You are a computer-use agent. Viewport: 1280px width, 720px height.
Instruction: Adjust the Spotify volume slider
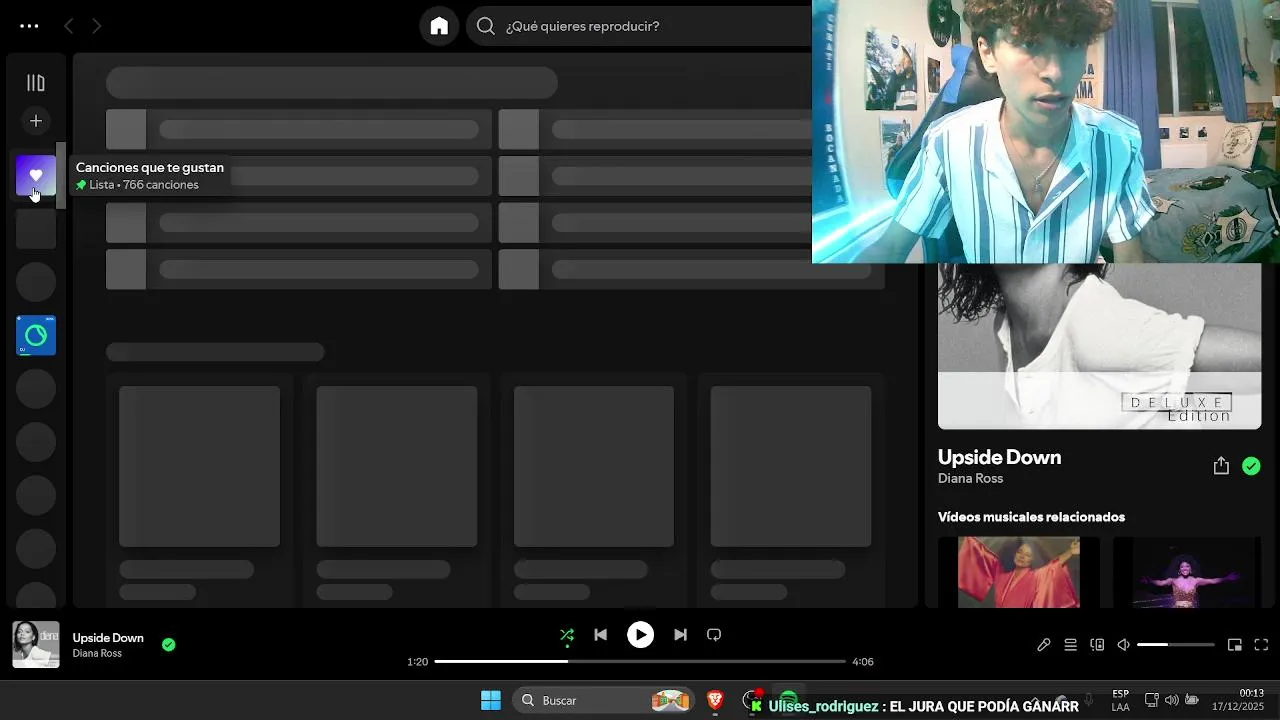click(1176, 645)
